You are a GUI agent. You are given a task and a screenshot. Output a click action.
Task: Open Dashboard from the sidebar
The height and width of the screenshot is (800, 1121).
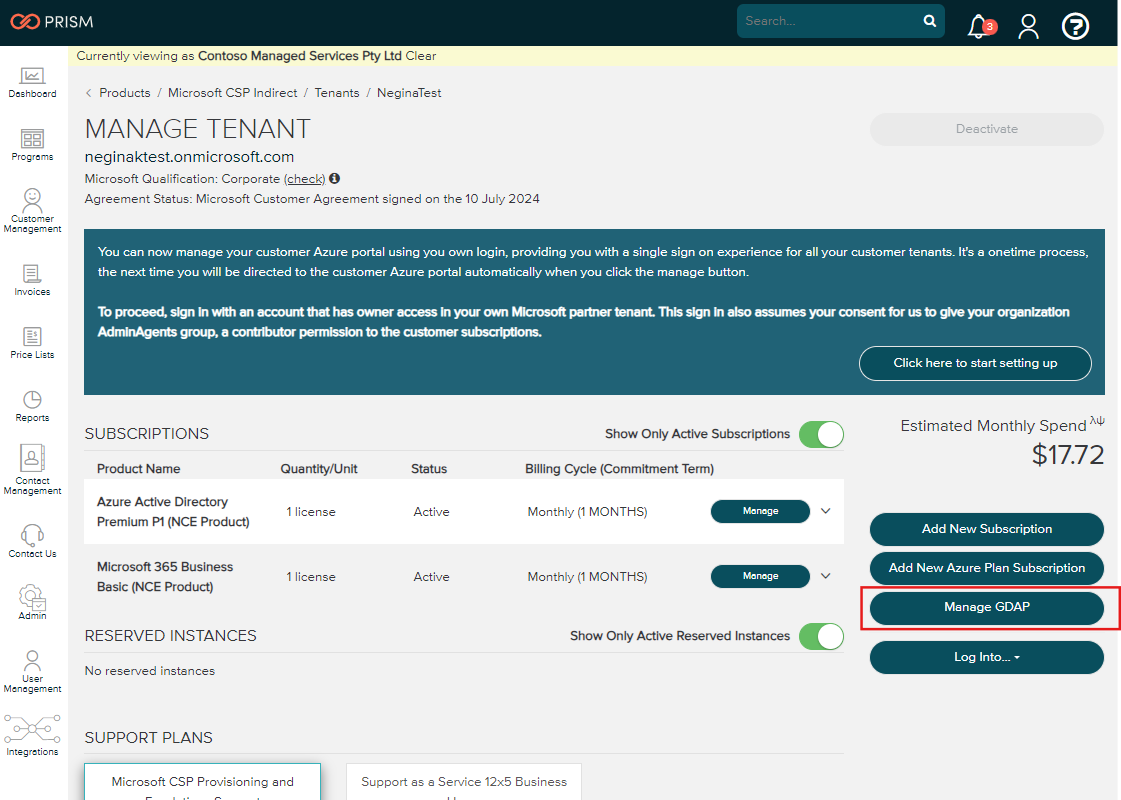tap(32, 82)
